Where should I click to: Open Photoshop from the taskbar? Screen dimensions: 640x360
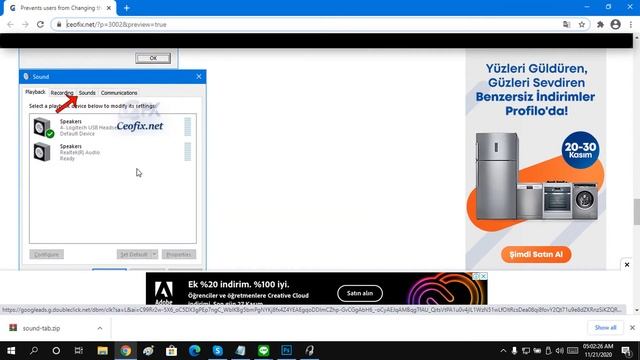point(287,351)
